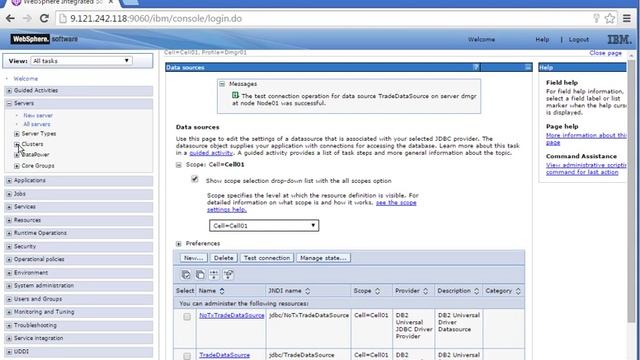Screen dimensions: 640x360
Task: Expand the Preferences section
Action: click(178, 244)
